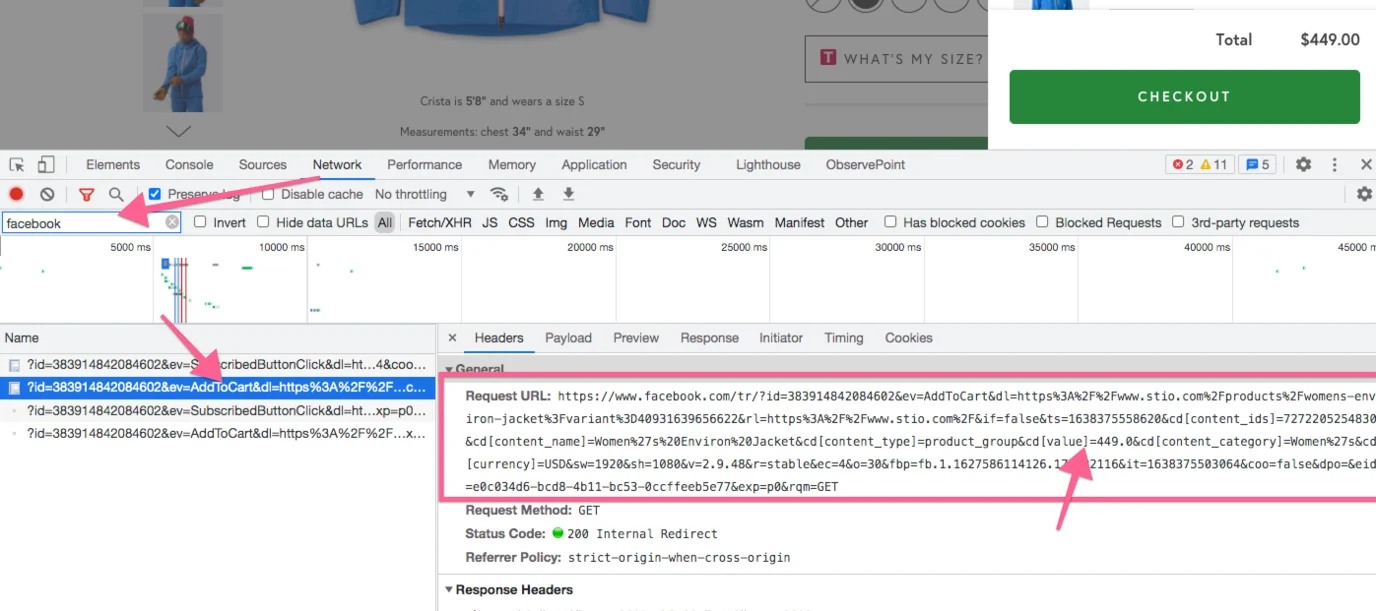This screenshot has height=611, width=1376.
Task: Open the Lighthouse panel
Action: tap(768, 165)
